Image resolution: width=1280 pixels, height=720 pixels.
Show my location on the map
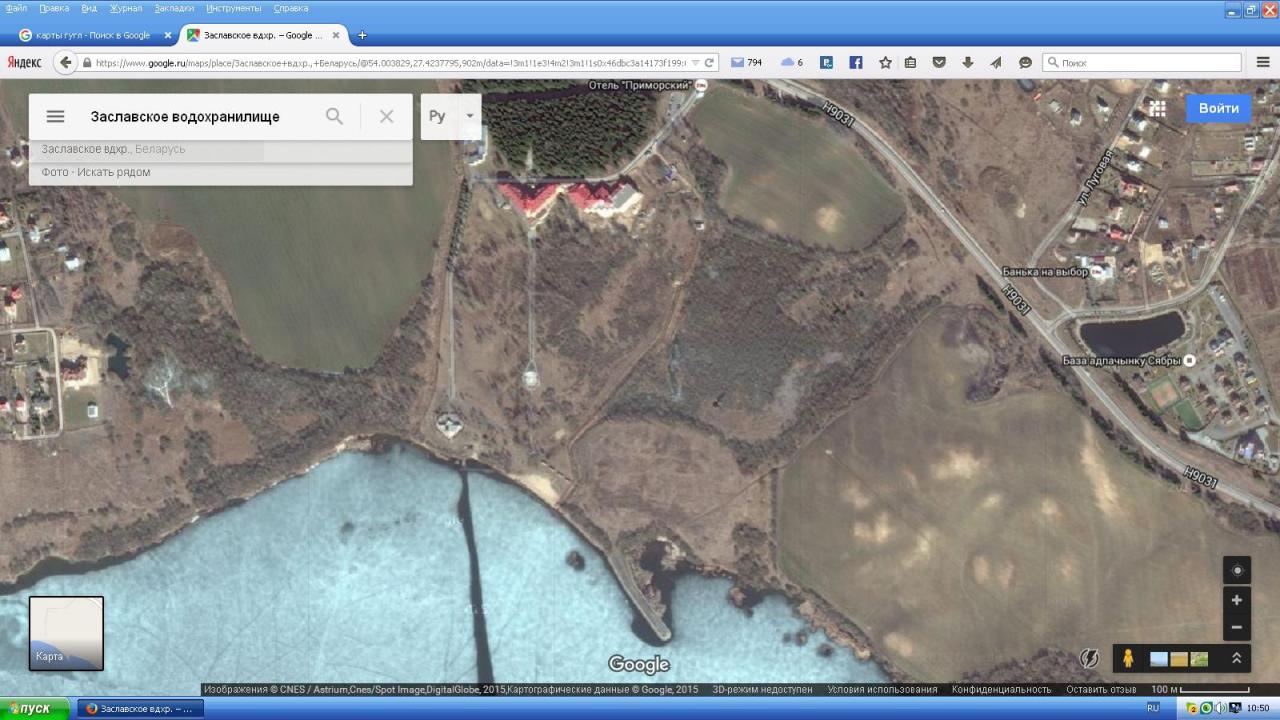(x=1237, y=570)
